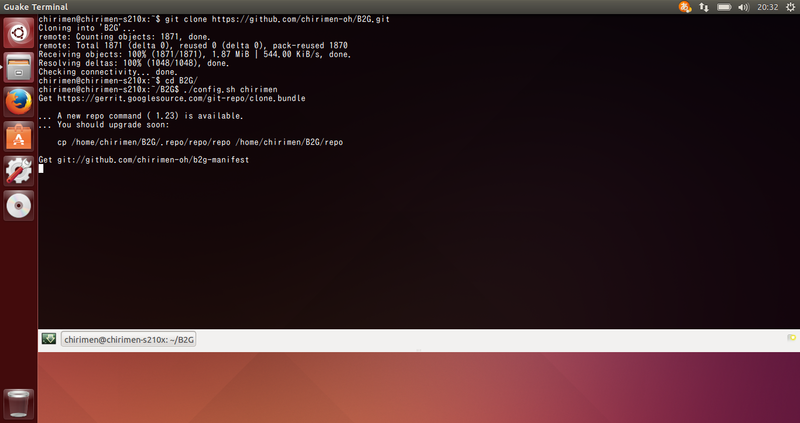Viewport: 800px width, 423px height.
Task: Click the 'Guake Terminal' title in top bar
Action: [x=36, y=7]
